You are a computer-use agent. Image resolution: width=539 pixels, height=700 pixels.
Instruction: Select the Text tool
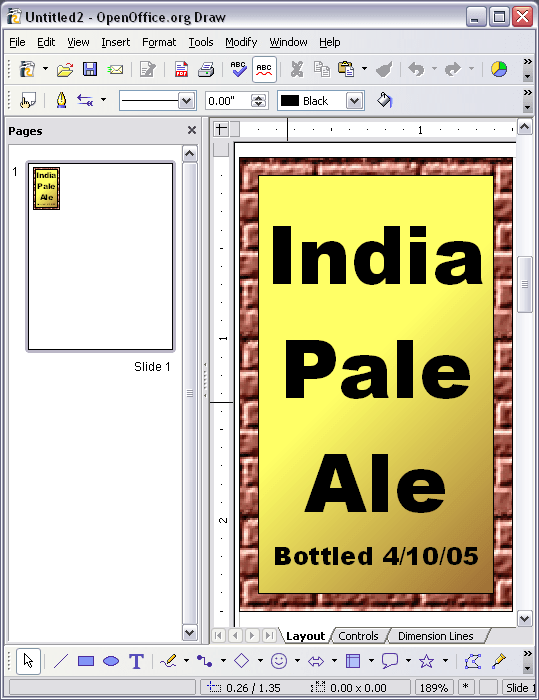[x=136, y=661]
